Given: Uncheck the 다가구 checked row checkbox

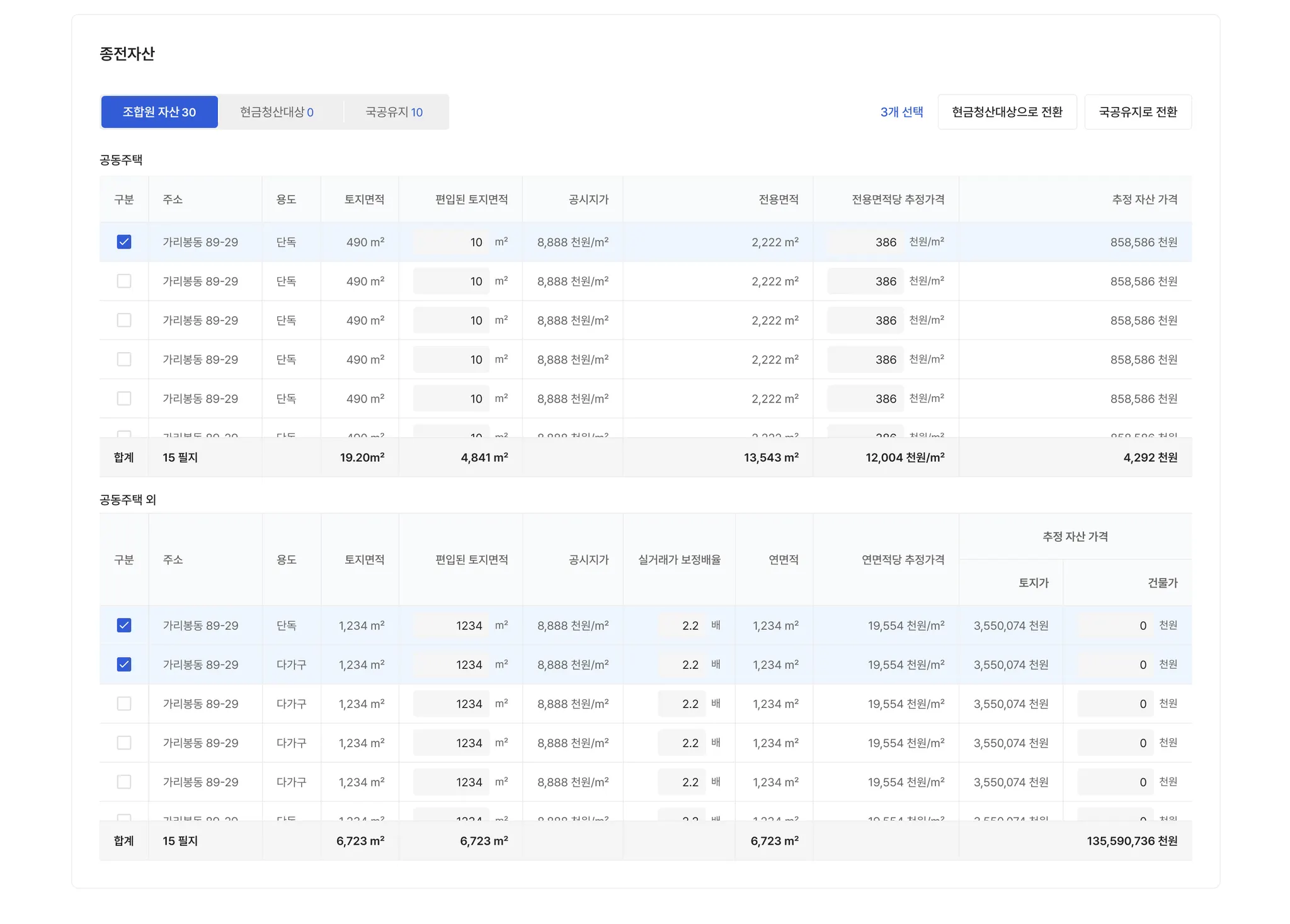Looking at the screenshot, I should 124,664.
